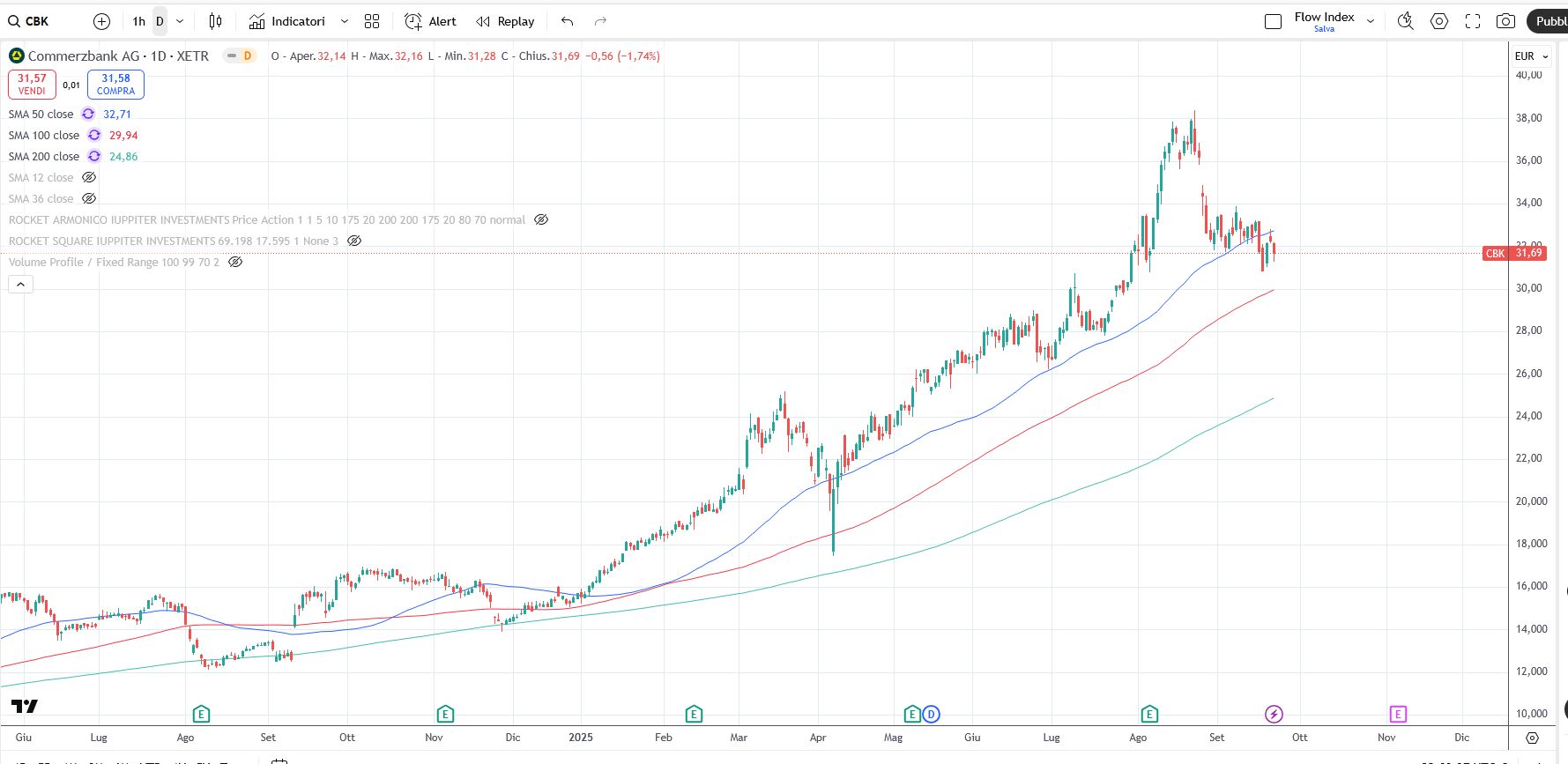Click the Pubblica publish button
Image resolution: width=1568 pixels, height=764 pixels.
coord(1548,21)
